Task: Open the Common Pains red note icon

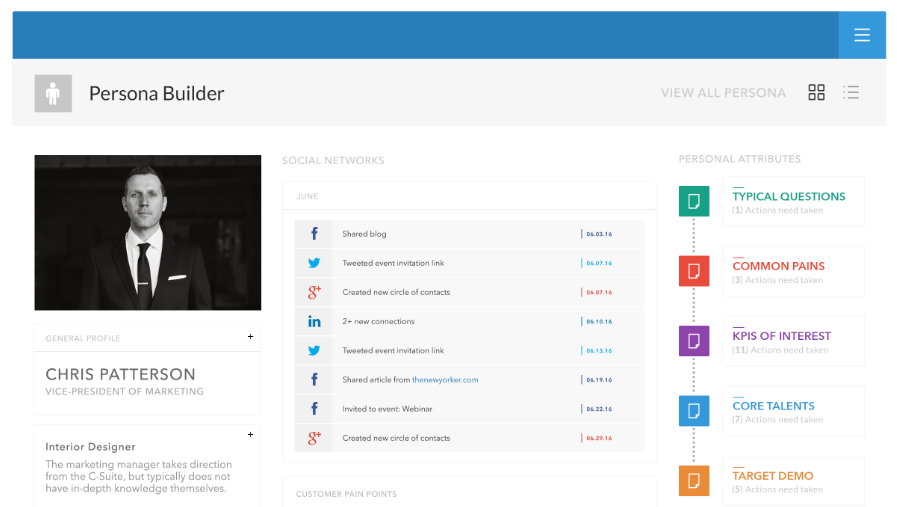Action: coord(694,271)
